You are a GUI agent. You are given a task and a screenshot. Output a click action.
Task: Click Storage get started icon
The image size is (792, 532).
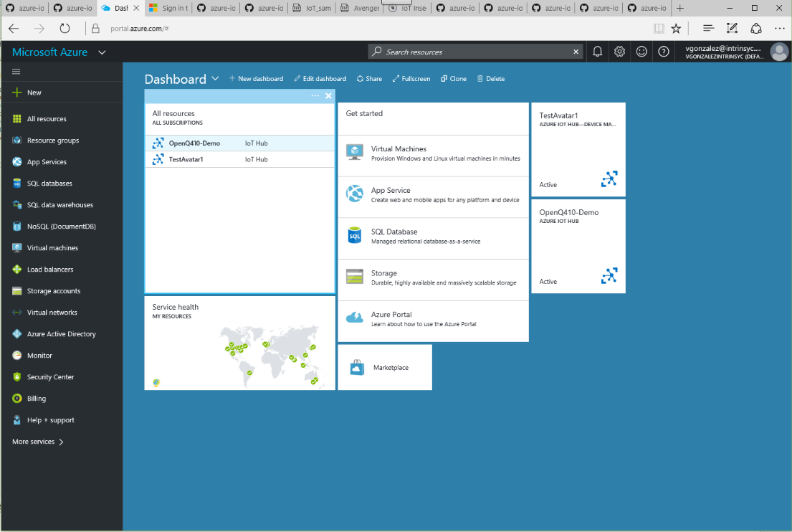click(x=355, y=276)
